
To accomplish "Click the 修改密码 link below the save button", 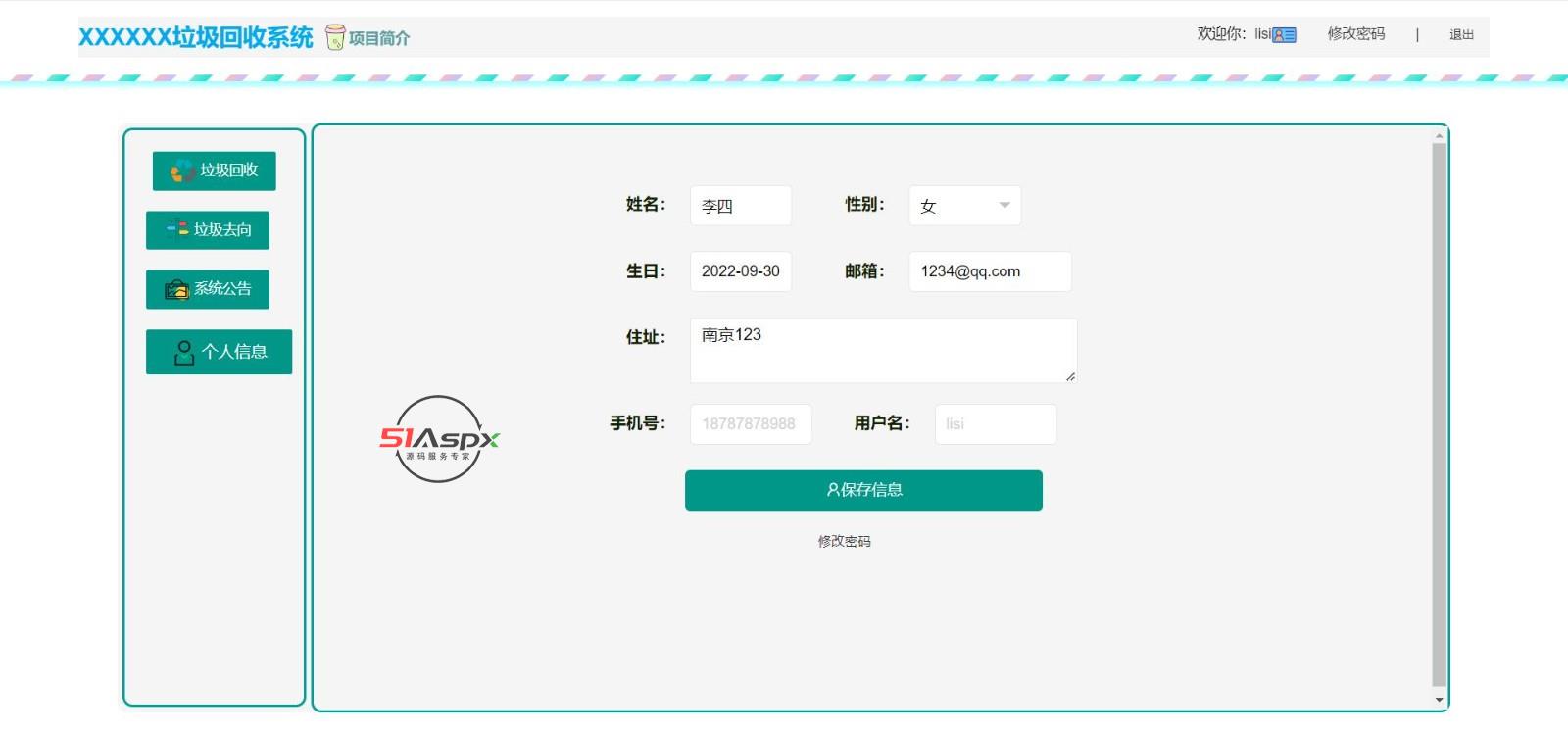I will pos(844,541).
